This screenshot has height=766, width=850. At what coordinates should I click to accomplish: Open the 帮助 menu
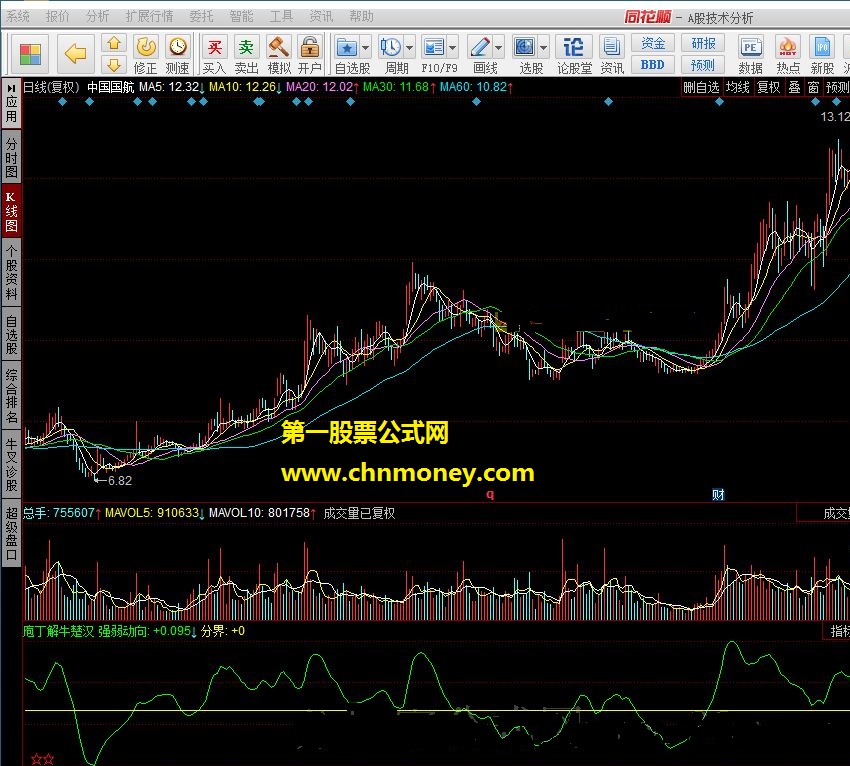pos(362,17)
